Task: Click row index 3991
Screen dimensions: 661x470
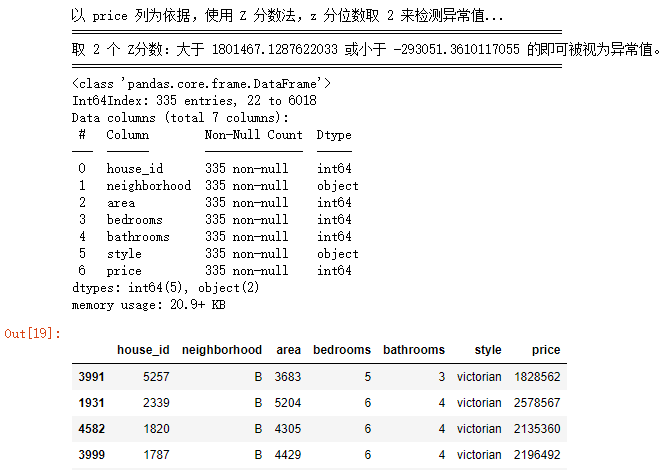Action: click(x=91, y=376)
